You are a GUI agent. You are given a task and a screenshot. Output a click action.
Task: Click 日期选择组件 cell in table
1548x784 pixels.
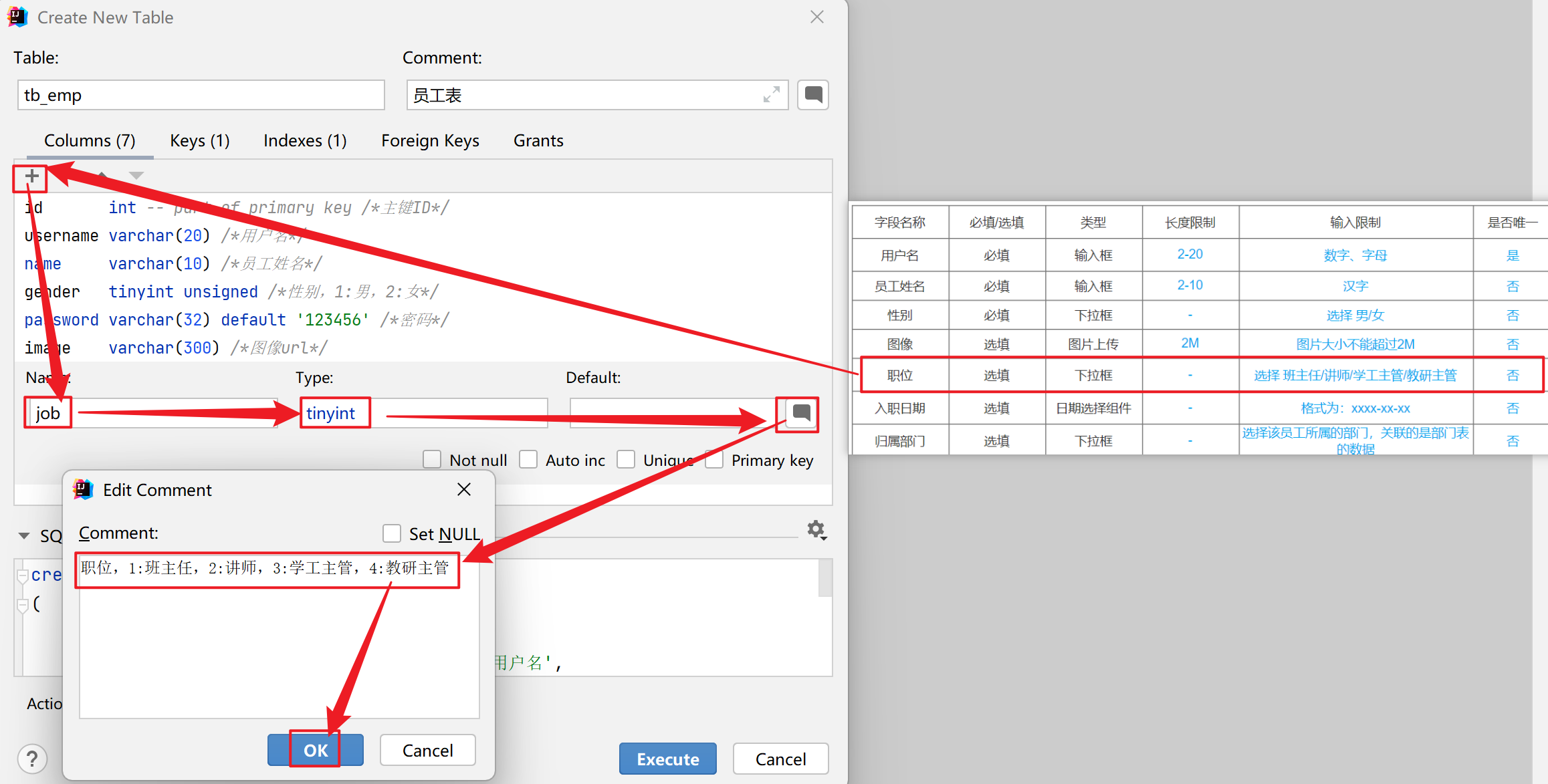(x=1093, y=408)
